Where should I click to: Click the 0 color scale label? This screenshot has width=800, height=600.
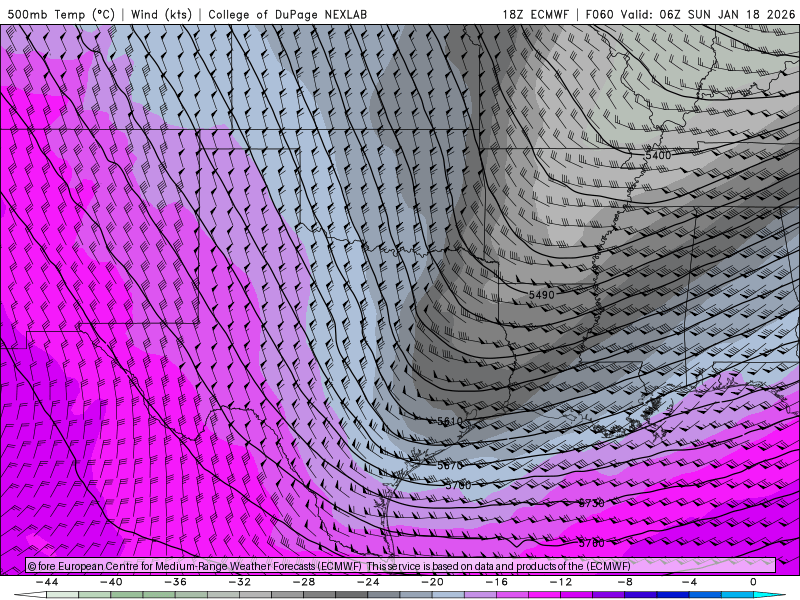[x=753, y=582]
